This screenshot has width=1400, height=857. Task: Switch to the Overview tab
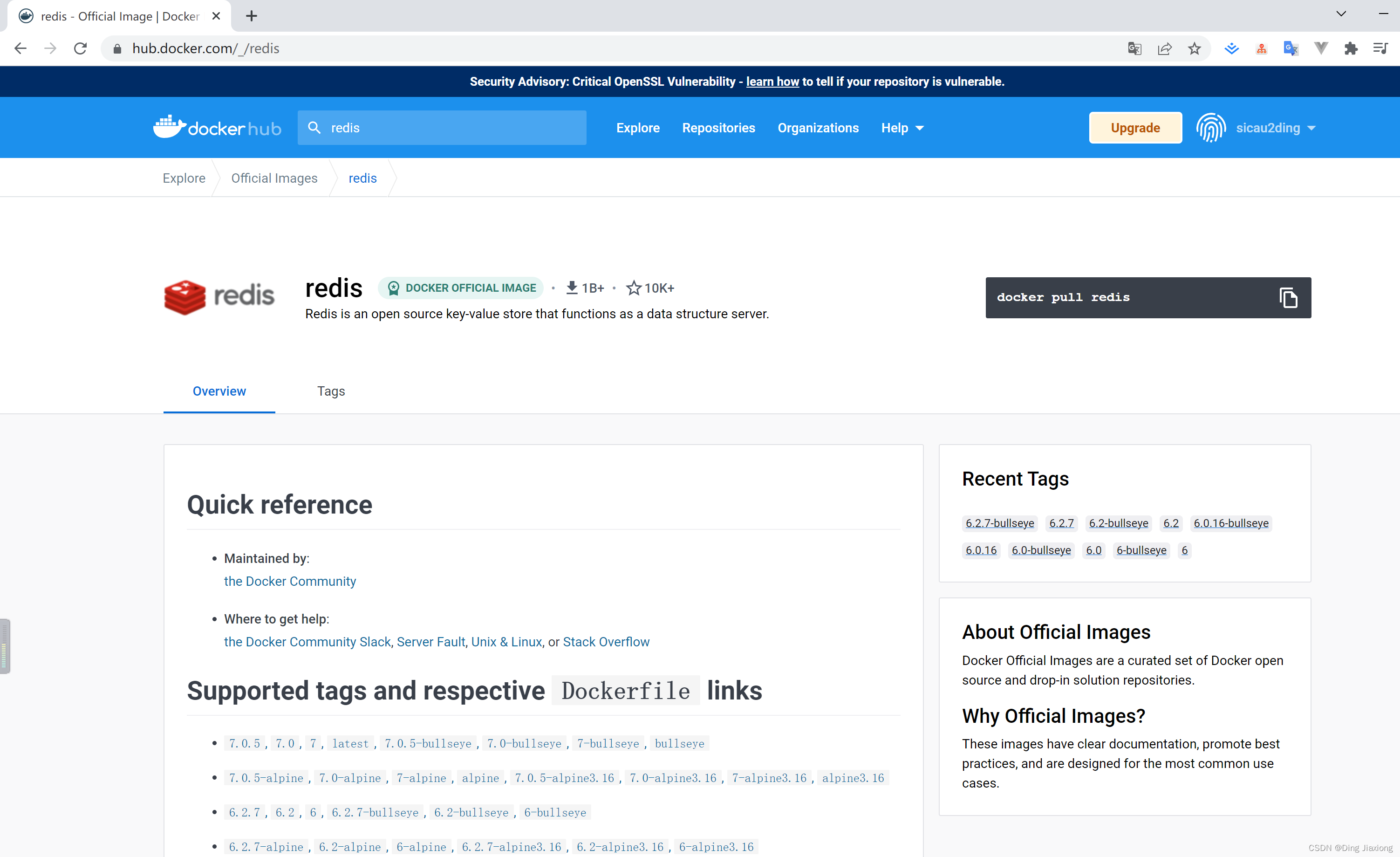(219, 391)
